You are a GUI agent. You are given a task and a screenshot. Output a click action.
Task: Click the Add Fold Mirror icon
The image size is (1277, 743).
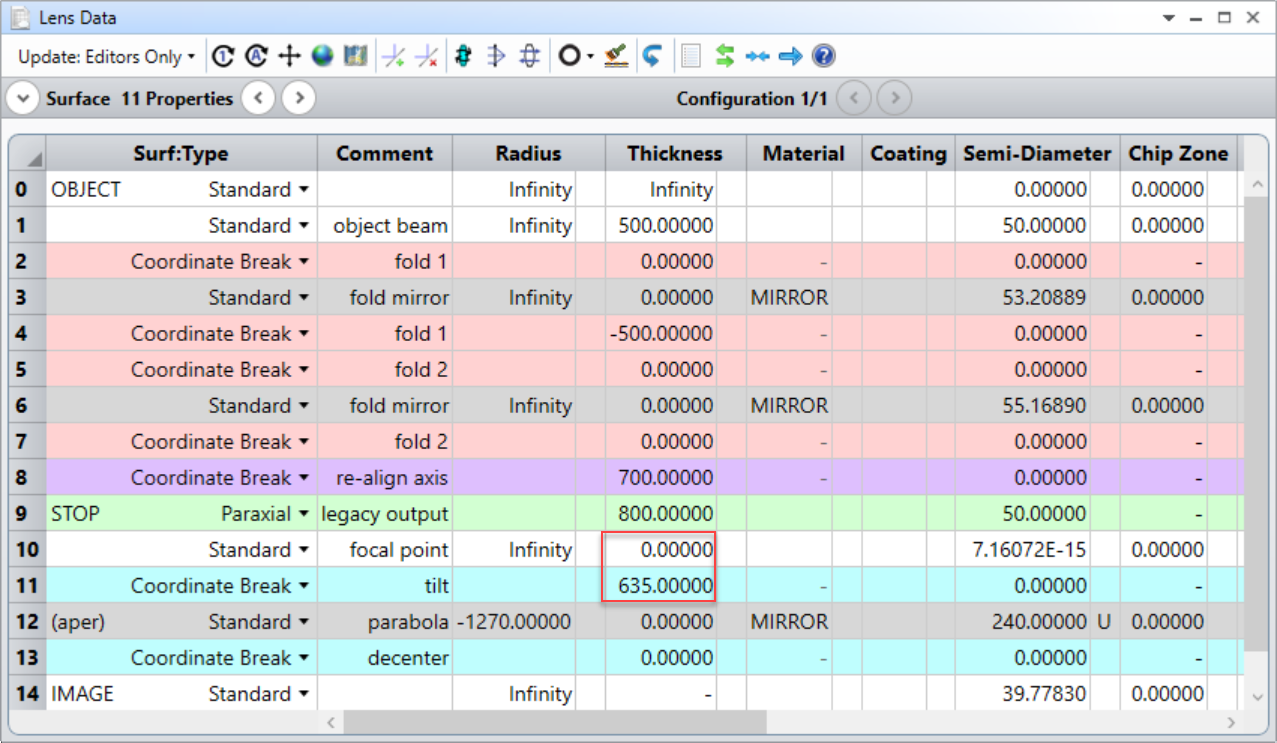(393, 57)
